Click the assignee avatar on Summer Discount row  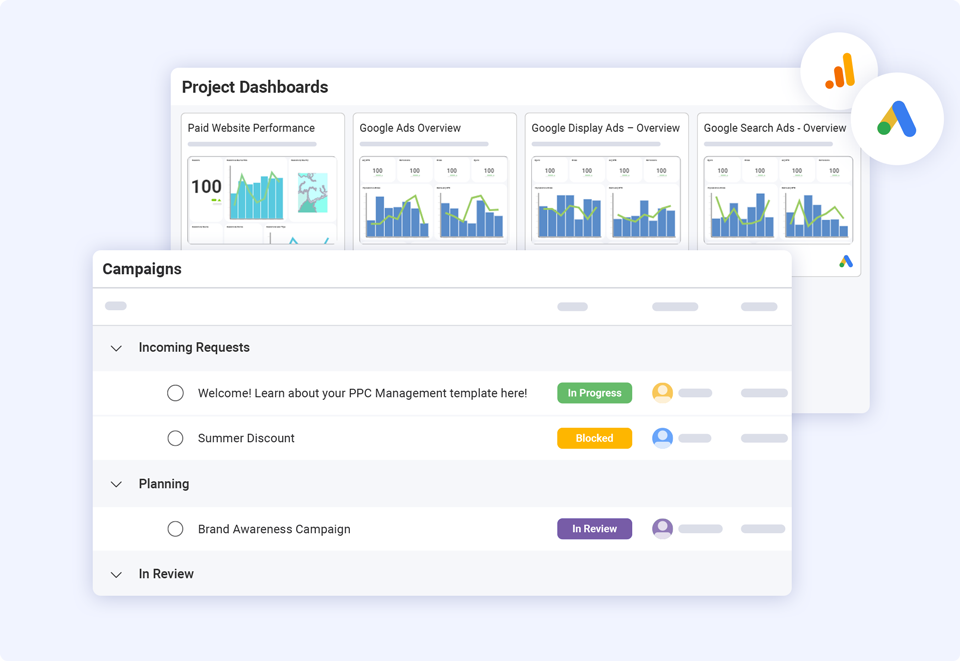[x=662, y=438]
